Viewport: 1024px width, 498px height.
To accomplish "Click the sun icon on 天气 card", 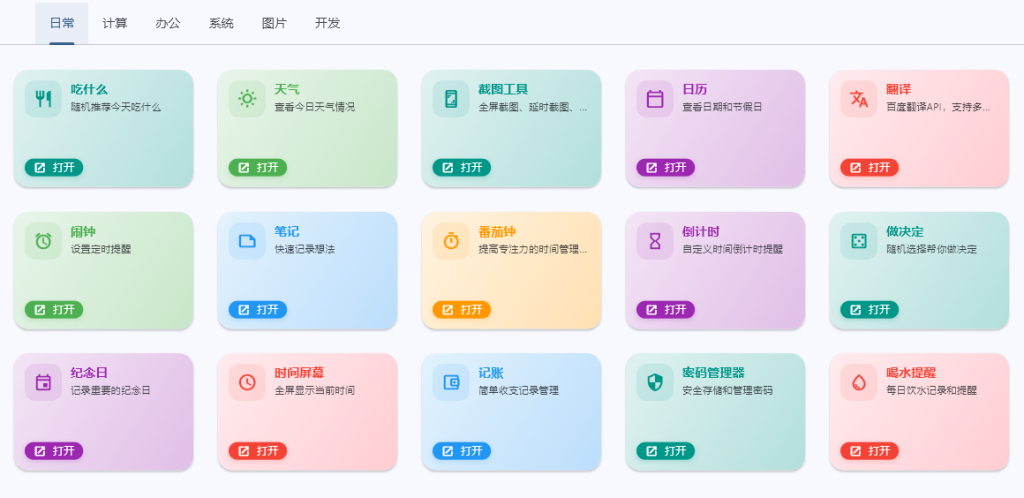I will 247,99.
